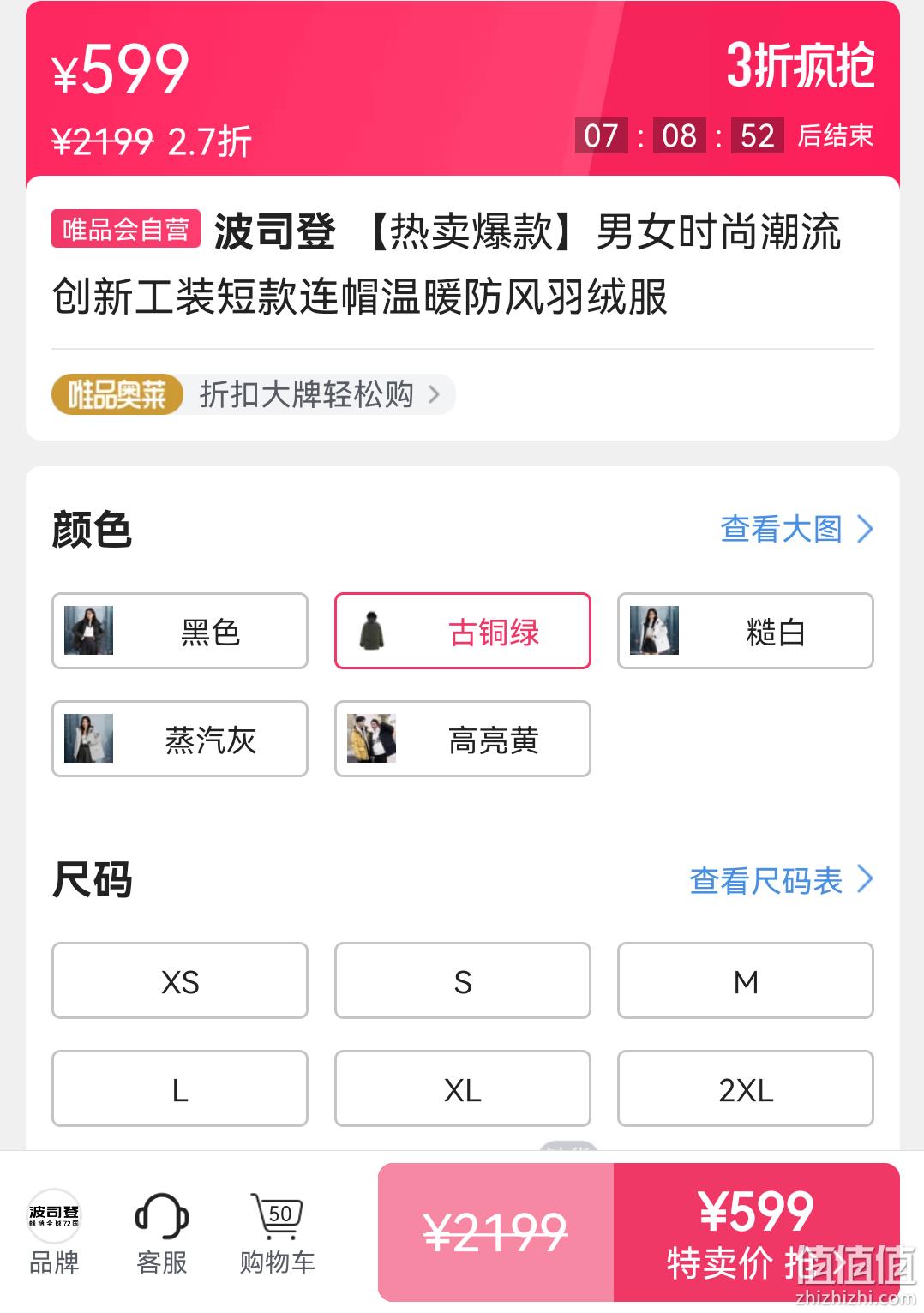Screen dimensions: 924x1313
Task: Open the 波司登 brand icon
Action: 54,1215
